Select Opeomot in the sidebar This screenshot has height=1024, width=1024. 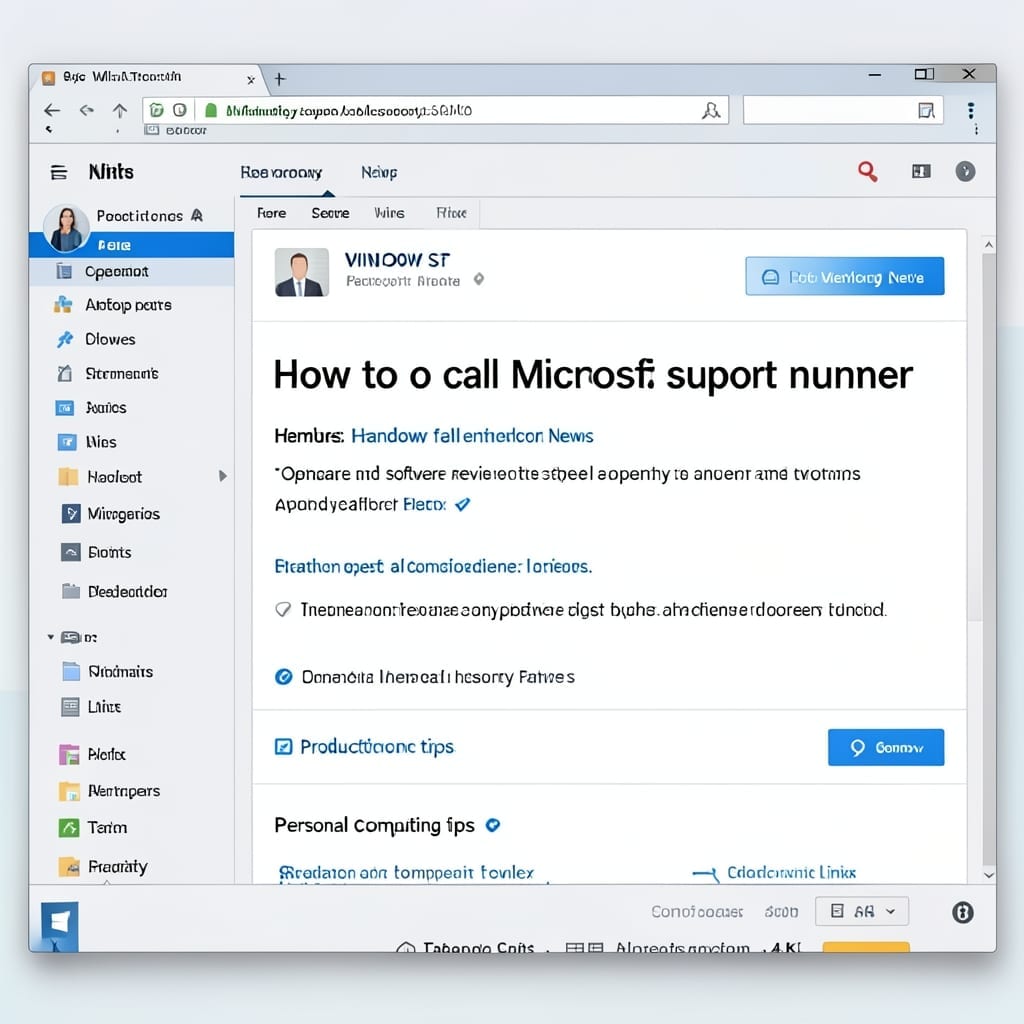pos(131,271)
